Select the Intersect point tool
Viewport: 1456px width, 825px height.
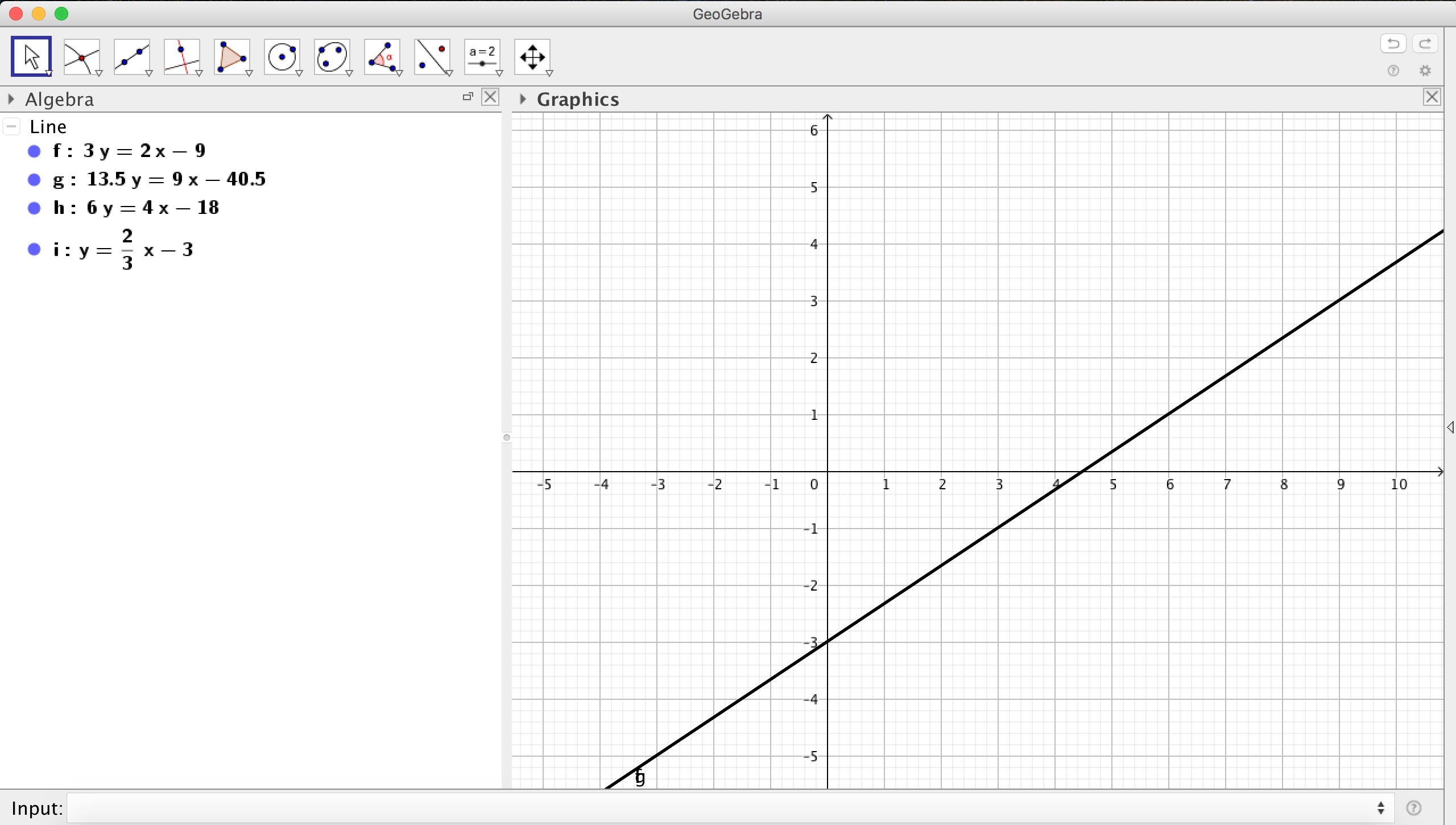click(x=82, y=56)
